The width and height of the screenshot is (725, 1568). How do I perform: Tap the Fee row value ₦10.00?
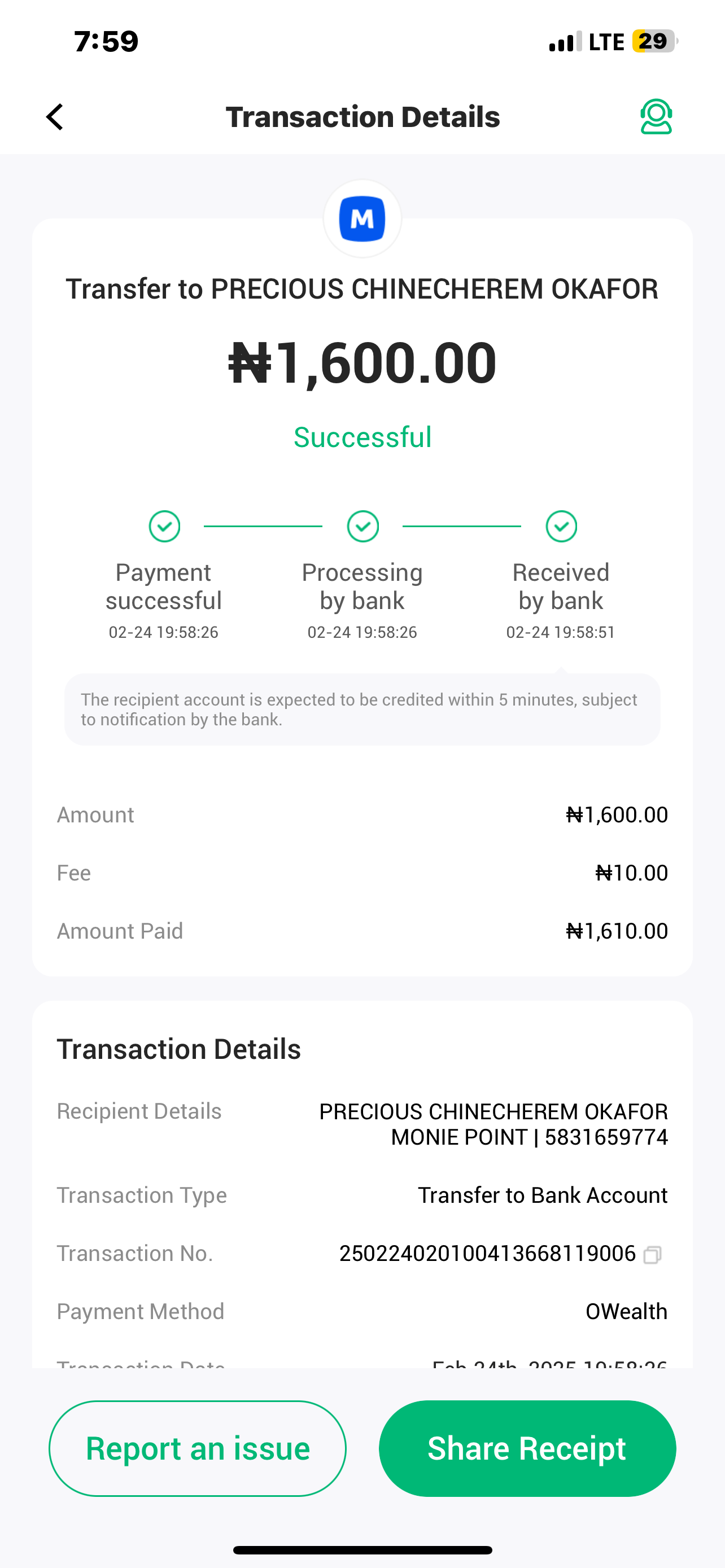coord(631,873)
